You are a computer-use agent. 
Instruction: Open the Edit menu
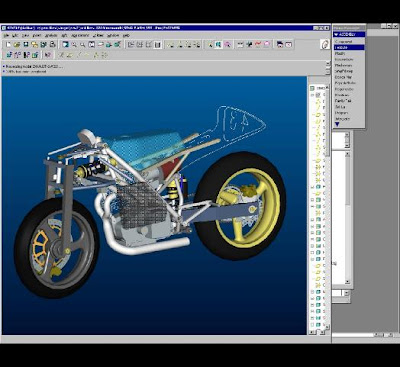coord(15,35)
